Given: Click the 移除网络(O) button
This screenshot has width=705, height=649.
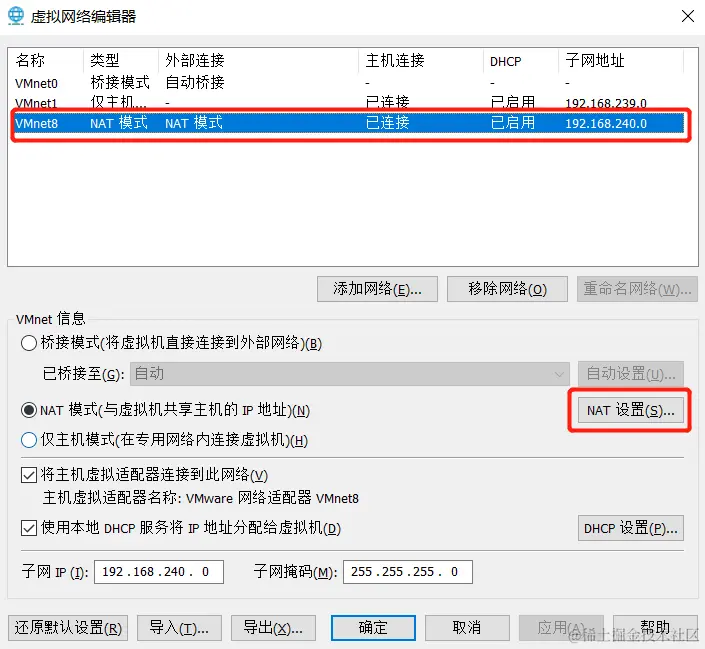Looking at the screenshot, I should pos(507,289).
